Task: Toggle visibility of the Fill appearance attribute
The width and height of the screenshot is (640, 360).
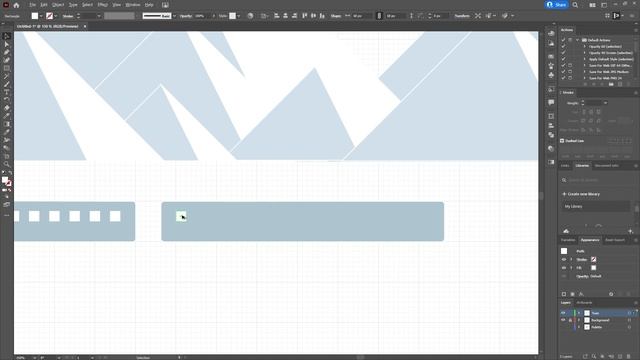Action: click(x=564, y=268)
